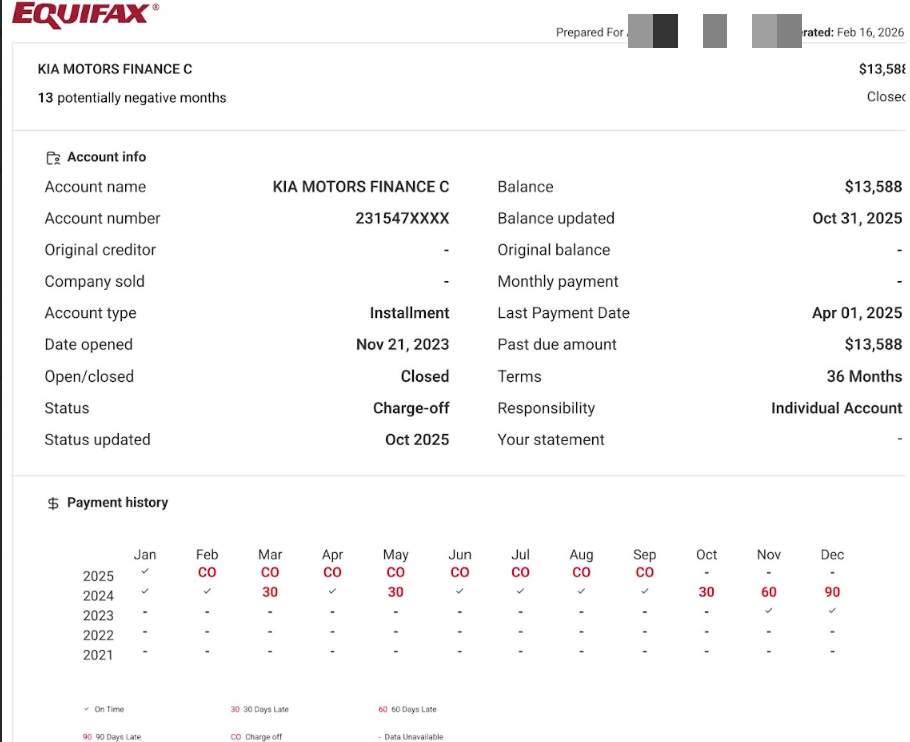Viewport: 910px width, 742px height.
Task: Click March 2024 30 days late entry
Action: [x=270, y=592]
